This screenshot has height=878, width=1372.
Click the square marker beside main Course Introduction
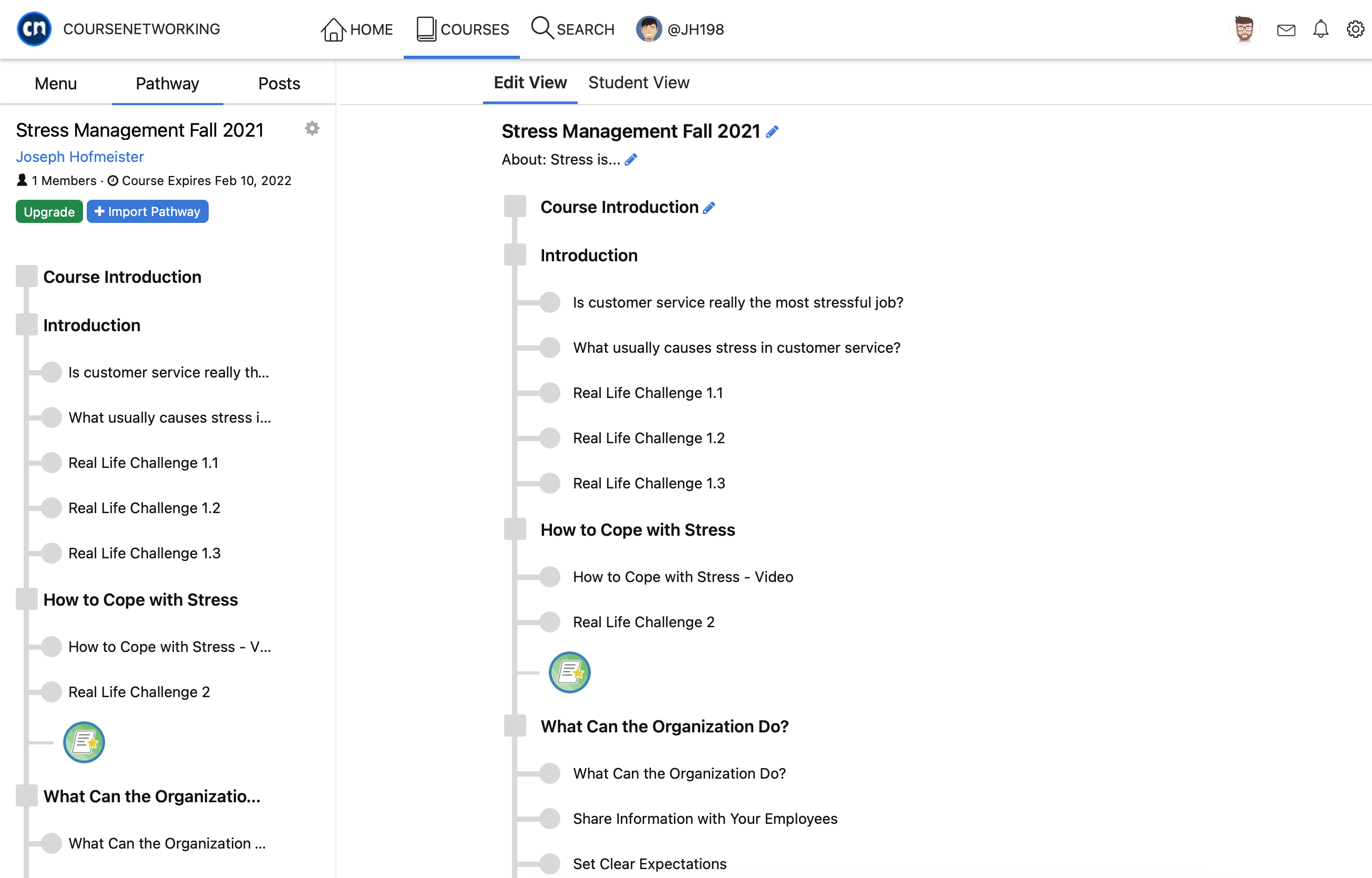[x=515, y=207]
